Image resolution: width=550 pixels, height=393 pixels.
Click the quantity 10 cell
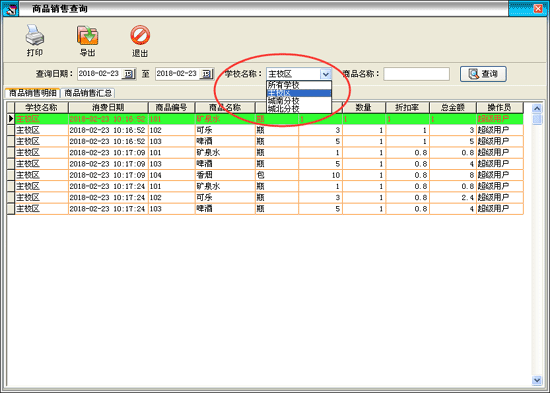coord(320,175)
